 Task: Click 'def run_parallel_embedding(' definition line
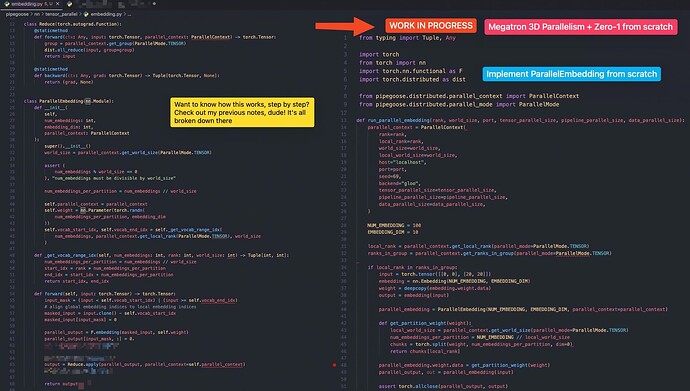[x=521, y=120]
